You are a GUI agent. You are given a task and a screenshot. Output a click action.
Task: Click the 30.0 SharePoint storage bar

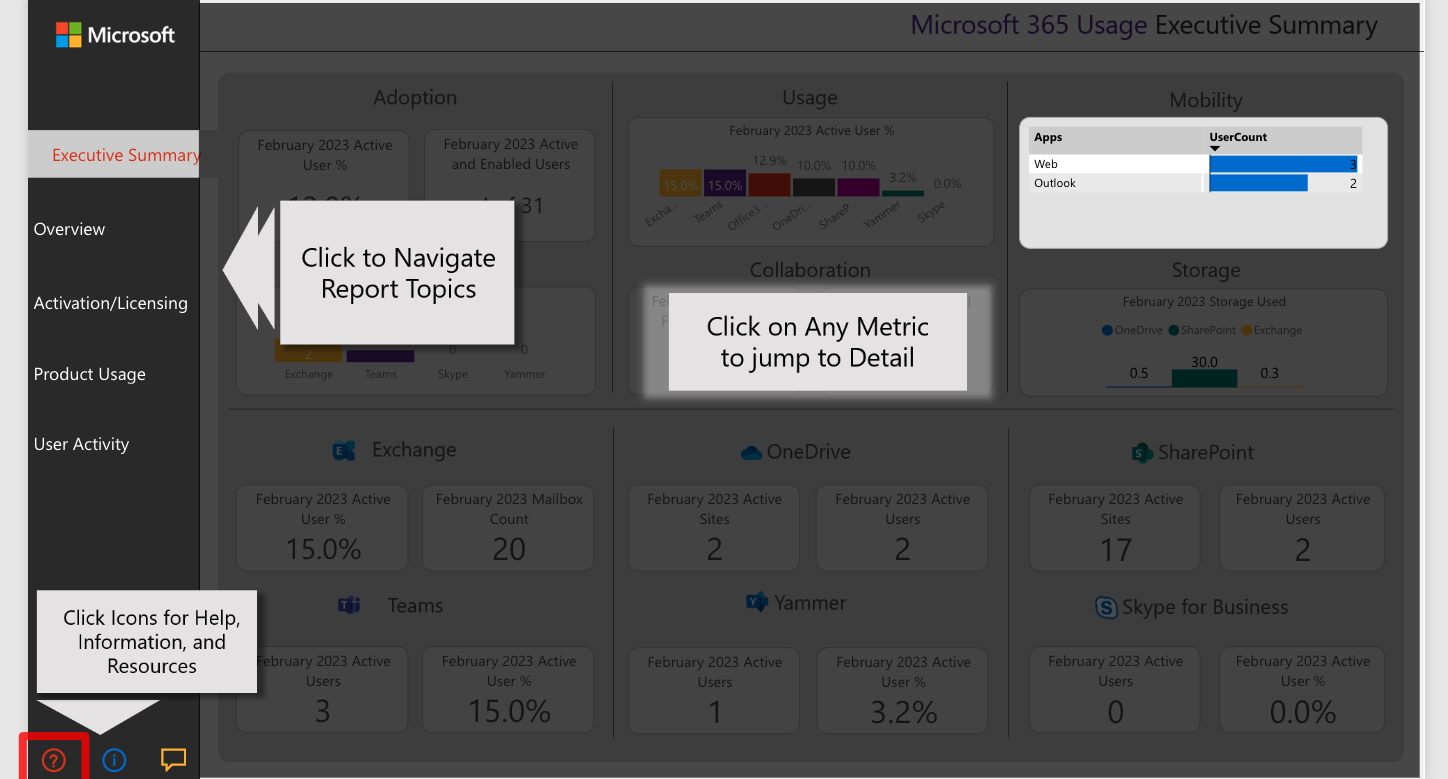pyautogui.click(x=1204, y=378)
